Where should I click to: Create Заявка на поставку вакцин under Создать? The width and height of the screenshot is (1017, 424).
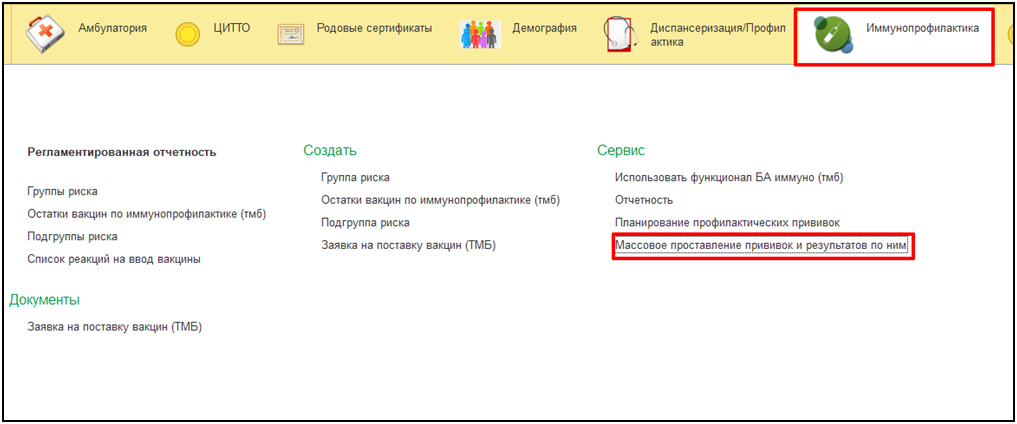pyautogui.click(x=408, y=245)
